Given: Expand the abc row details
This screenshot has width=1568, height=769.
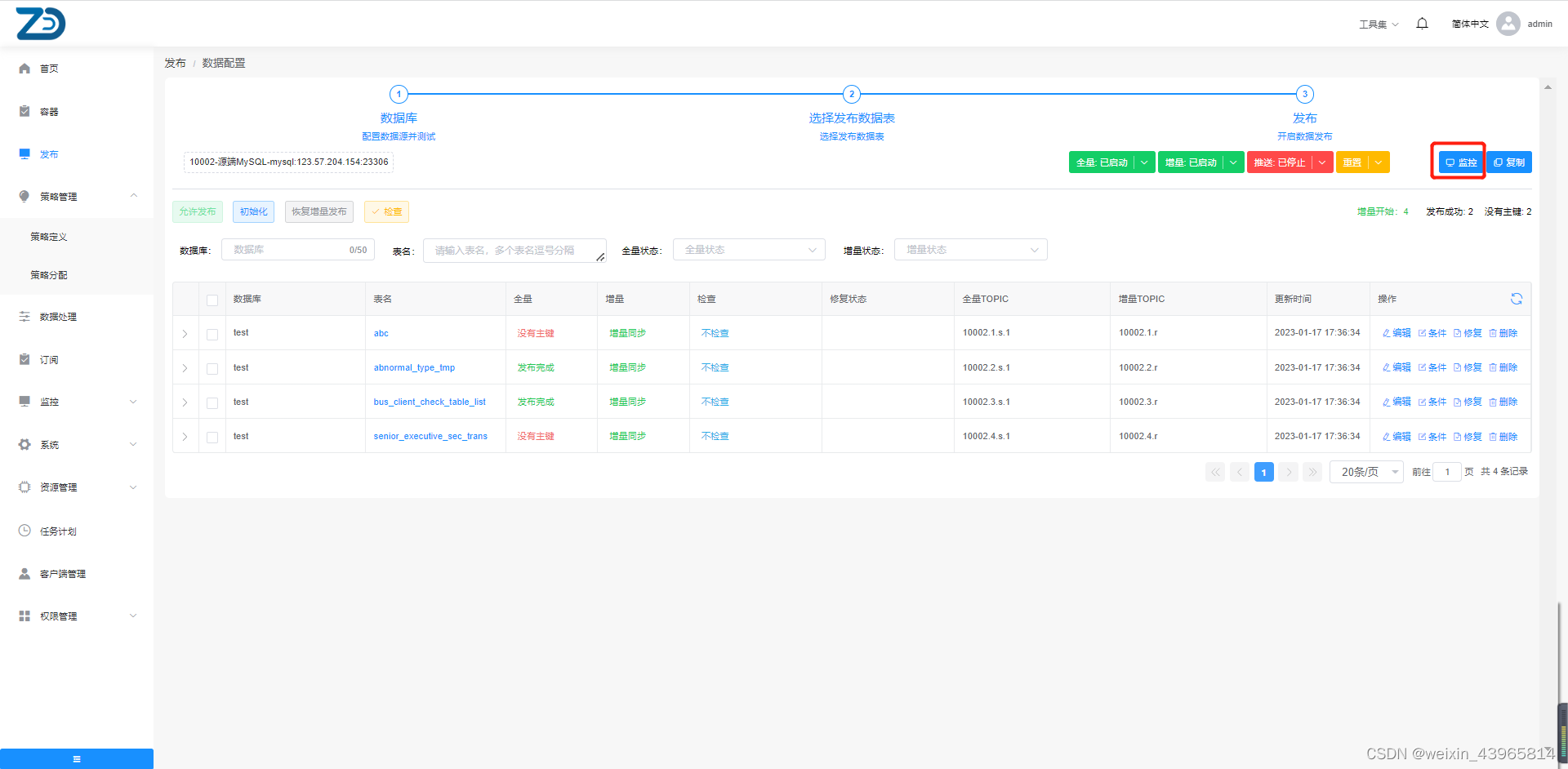Looking at the screenshot, I should coord(185,334).
